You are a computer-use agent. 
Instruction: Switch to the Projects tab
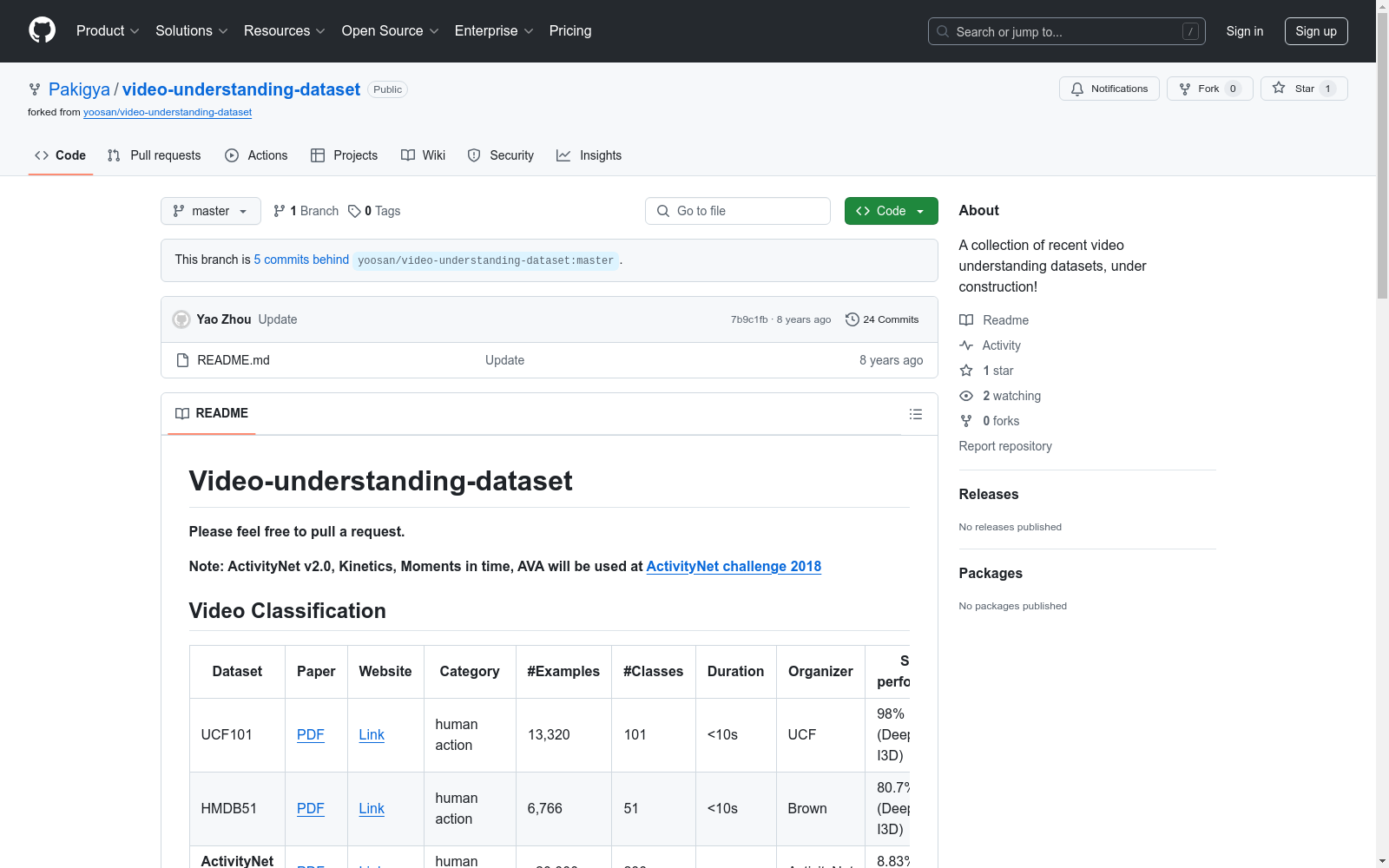pyautogui.click(x=344, y=155)
